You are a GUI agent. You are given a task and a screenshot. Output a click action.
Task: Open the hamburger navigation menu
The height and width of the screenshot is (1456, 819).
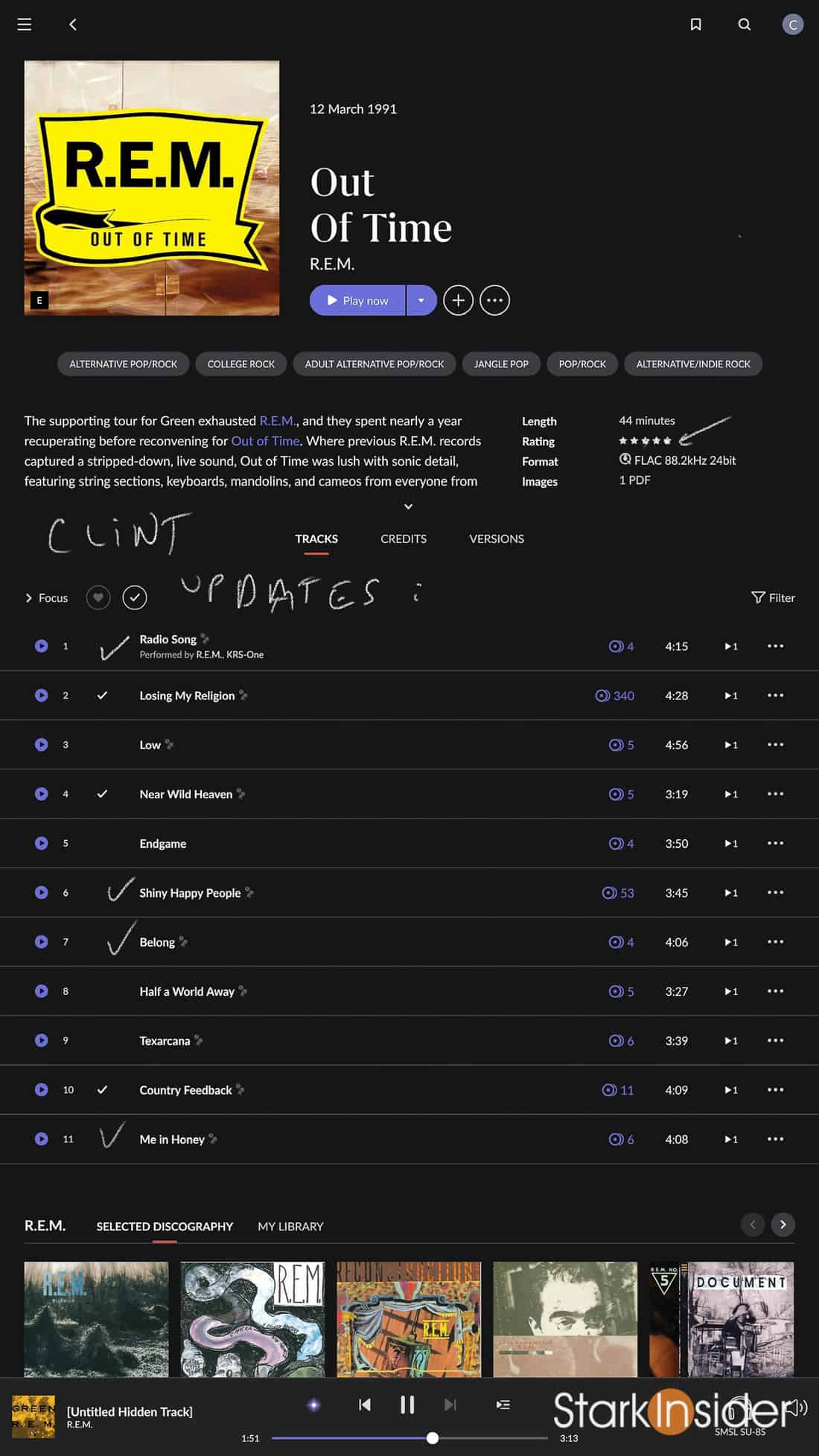click(x=24, y=25)
